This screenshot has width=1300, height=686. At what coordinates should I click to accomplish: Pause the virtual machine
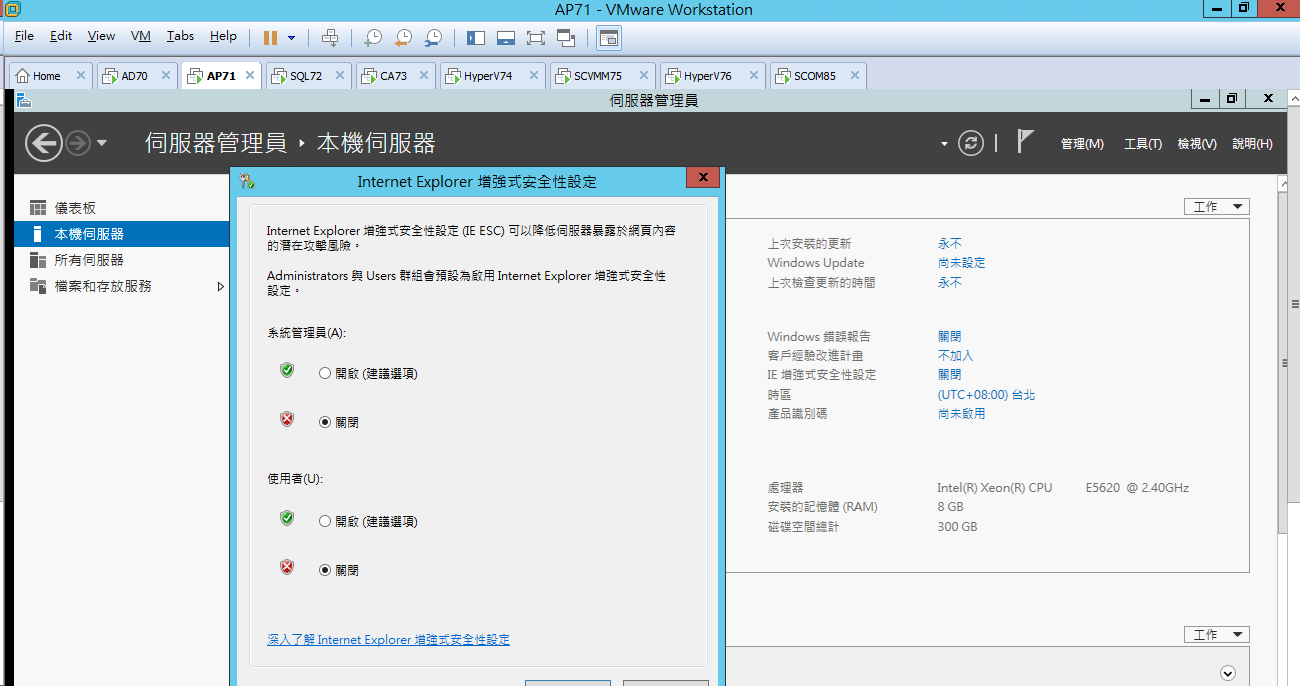coord(270,38)
